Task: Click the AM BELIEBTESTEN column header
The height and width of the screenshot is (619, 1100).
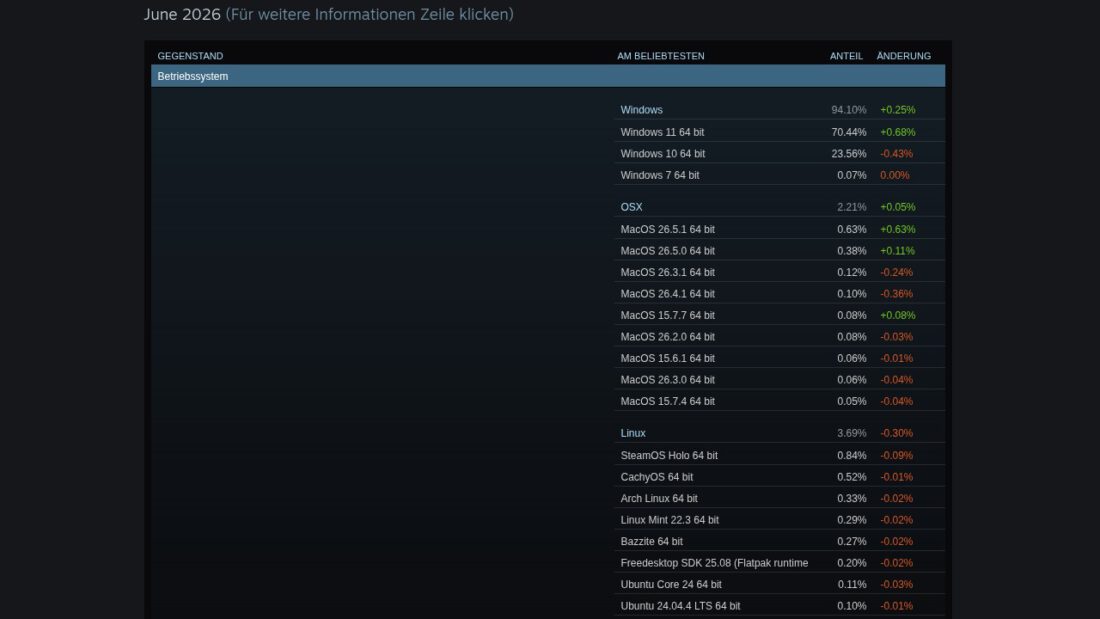Action: (661, 56)
